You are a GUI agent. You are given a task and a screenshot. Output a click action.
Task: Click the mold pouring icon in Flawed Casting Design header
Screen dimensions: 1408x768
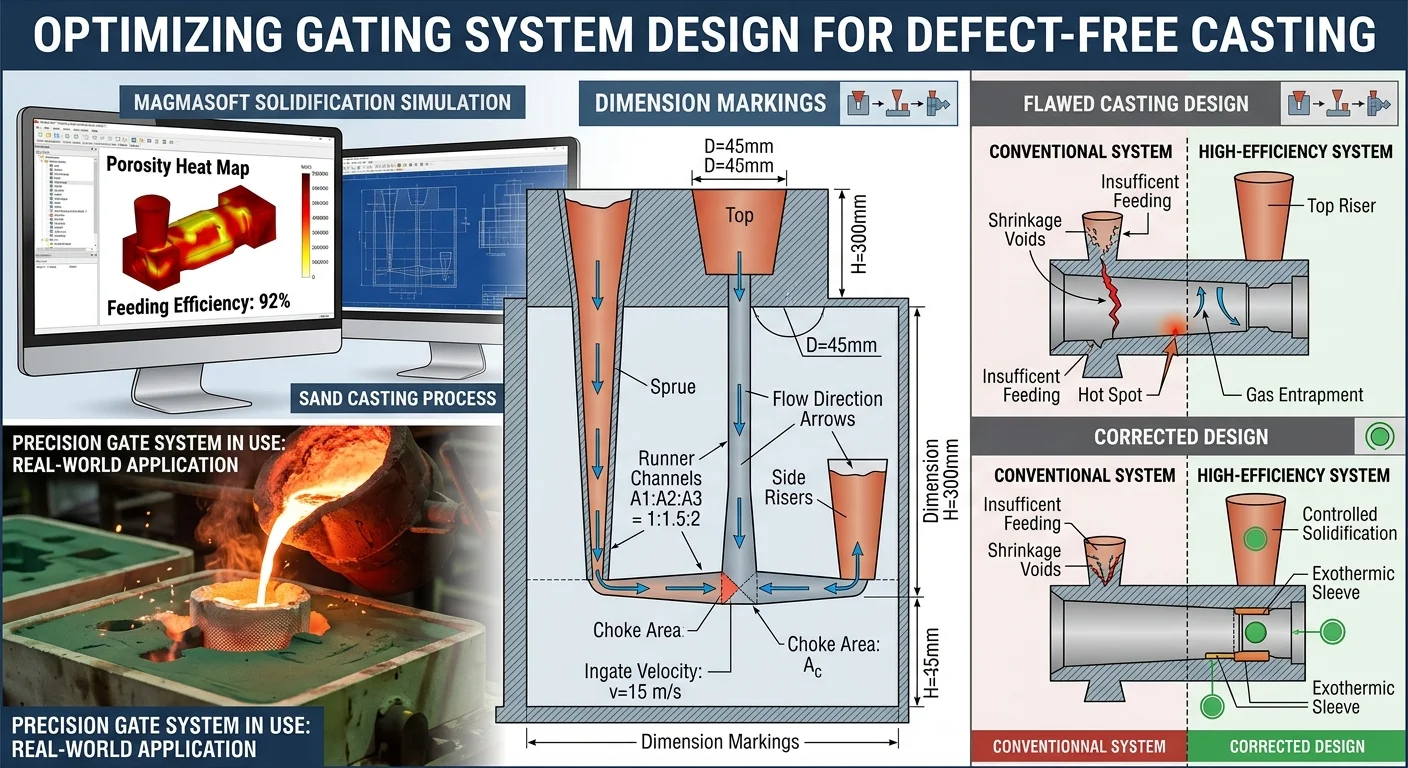(1299, 102)
